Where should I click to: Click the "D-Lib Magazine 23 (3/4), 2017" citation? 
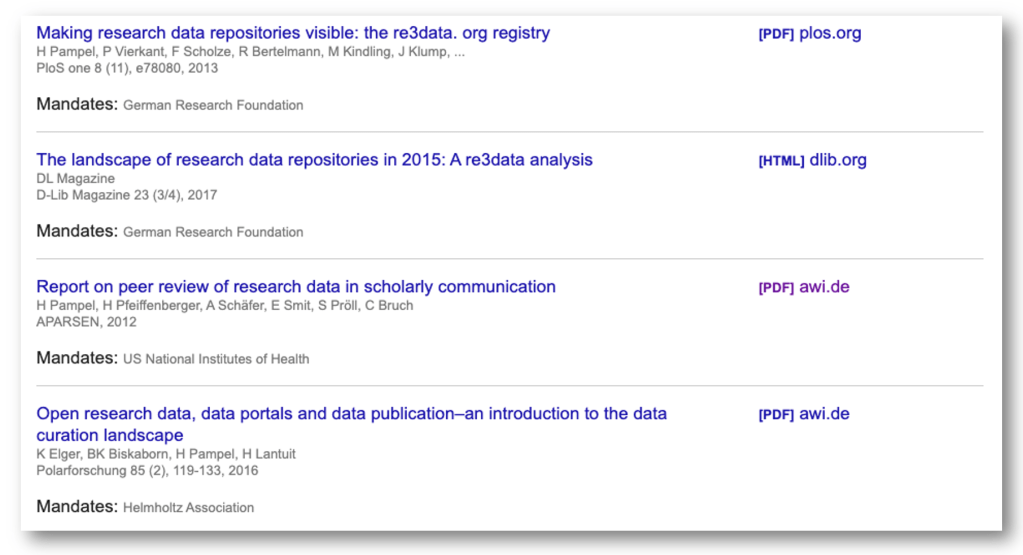[126, 195]
